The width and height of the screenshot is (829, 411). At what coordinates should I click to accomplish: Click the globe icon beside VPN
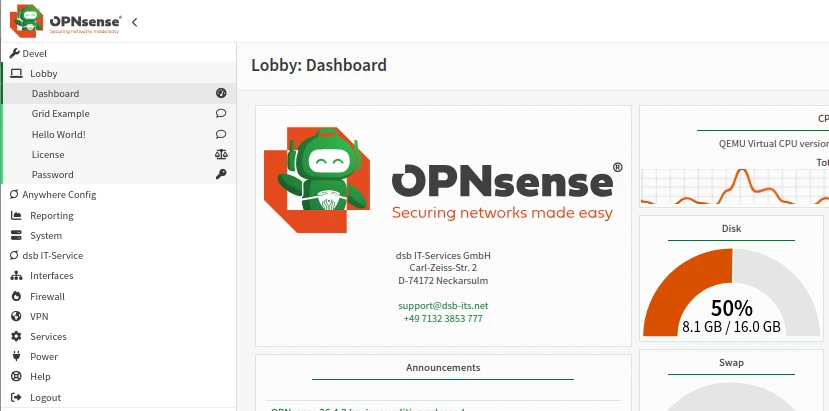(x=16, y=316)
